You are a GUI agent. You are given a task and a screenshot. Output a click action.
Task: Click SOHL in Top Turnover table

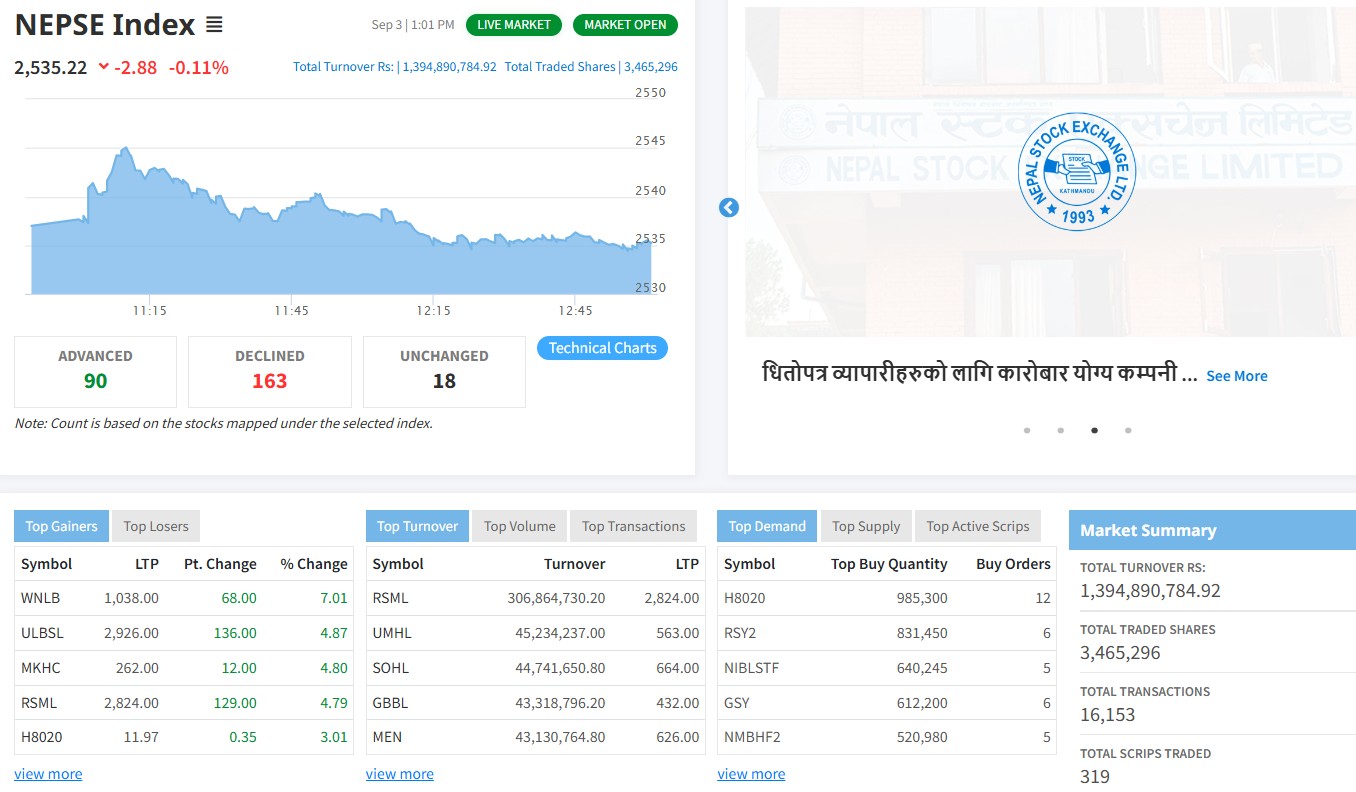[391, 668]
